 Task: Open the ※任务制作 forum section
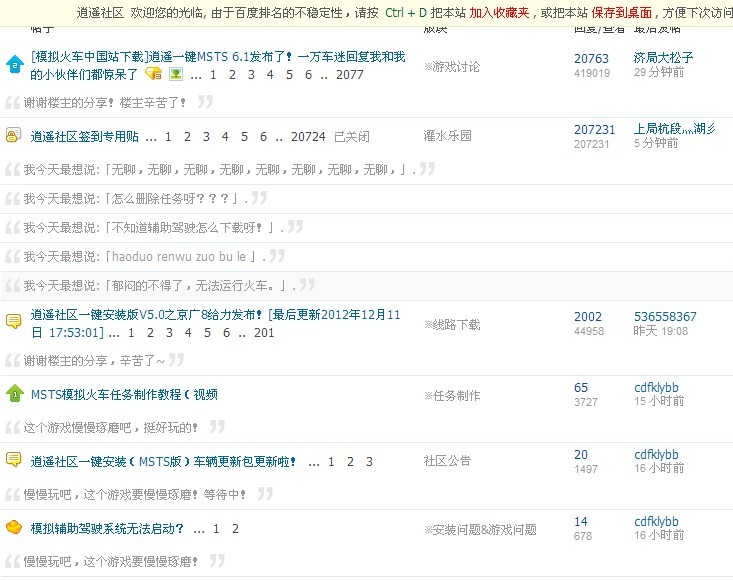coord(452,395)
